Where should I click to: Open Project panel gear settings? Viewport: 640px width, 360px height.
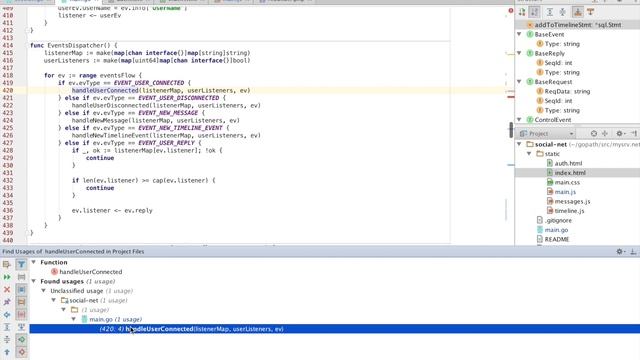pyautogui.click(x=620, y=133)
